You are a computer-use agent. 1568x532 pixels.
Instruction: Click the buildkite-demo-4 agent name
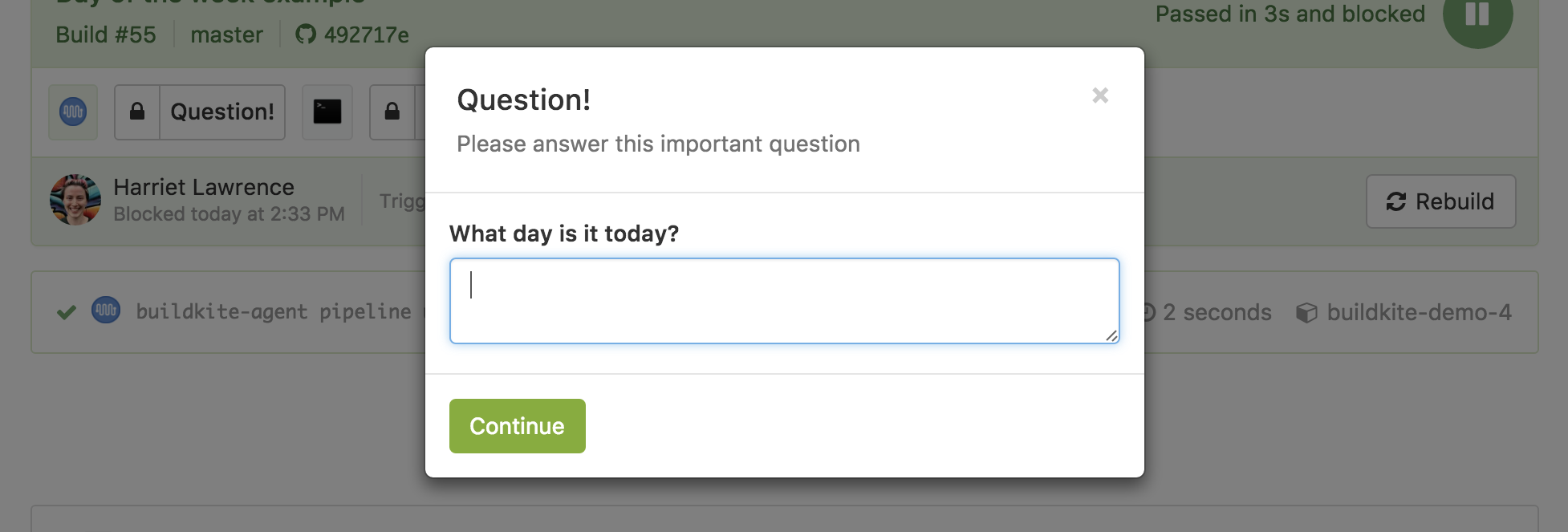[x=1419, y=312]
